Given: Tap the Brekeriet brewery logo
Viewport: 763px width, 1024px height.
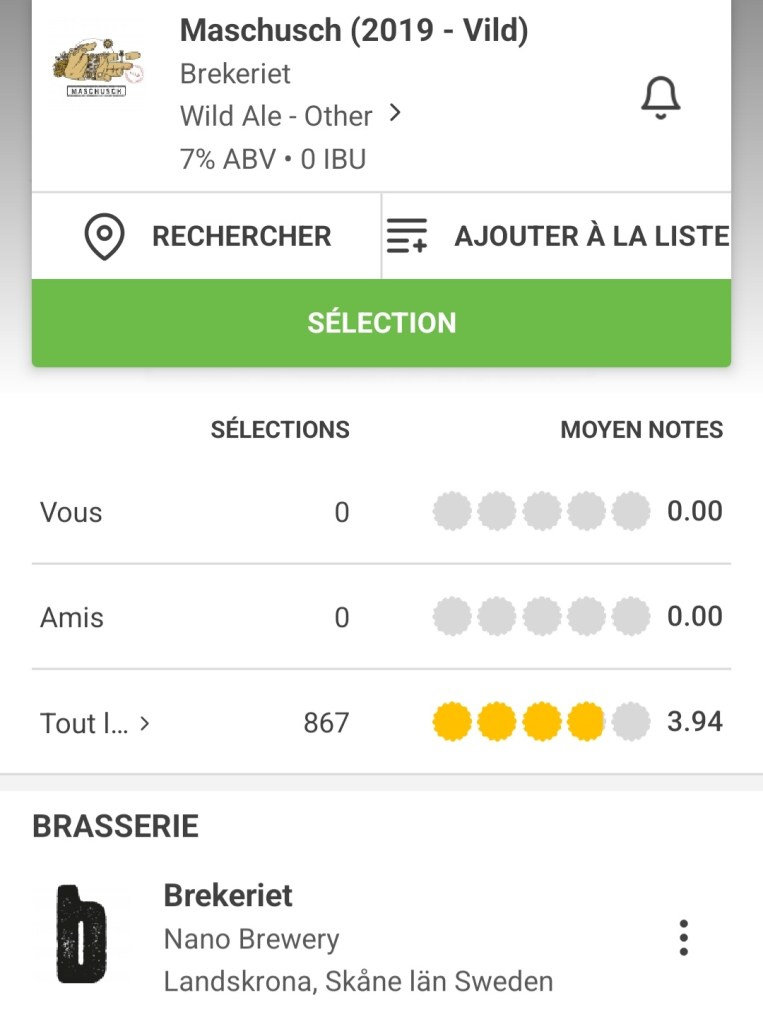Looking at the screenshot, I should pos(82,933).
